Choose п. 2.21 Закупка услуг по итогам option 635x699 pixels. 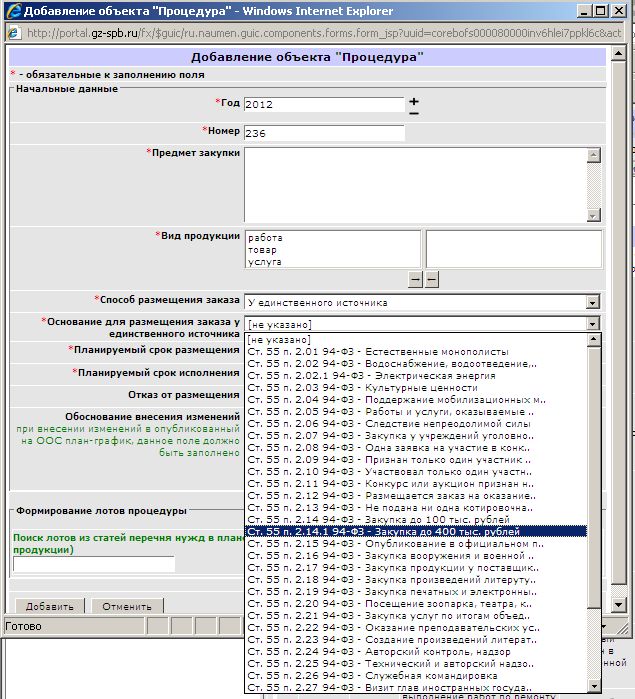[416, 616]
